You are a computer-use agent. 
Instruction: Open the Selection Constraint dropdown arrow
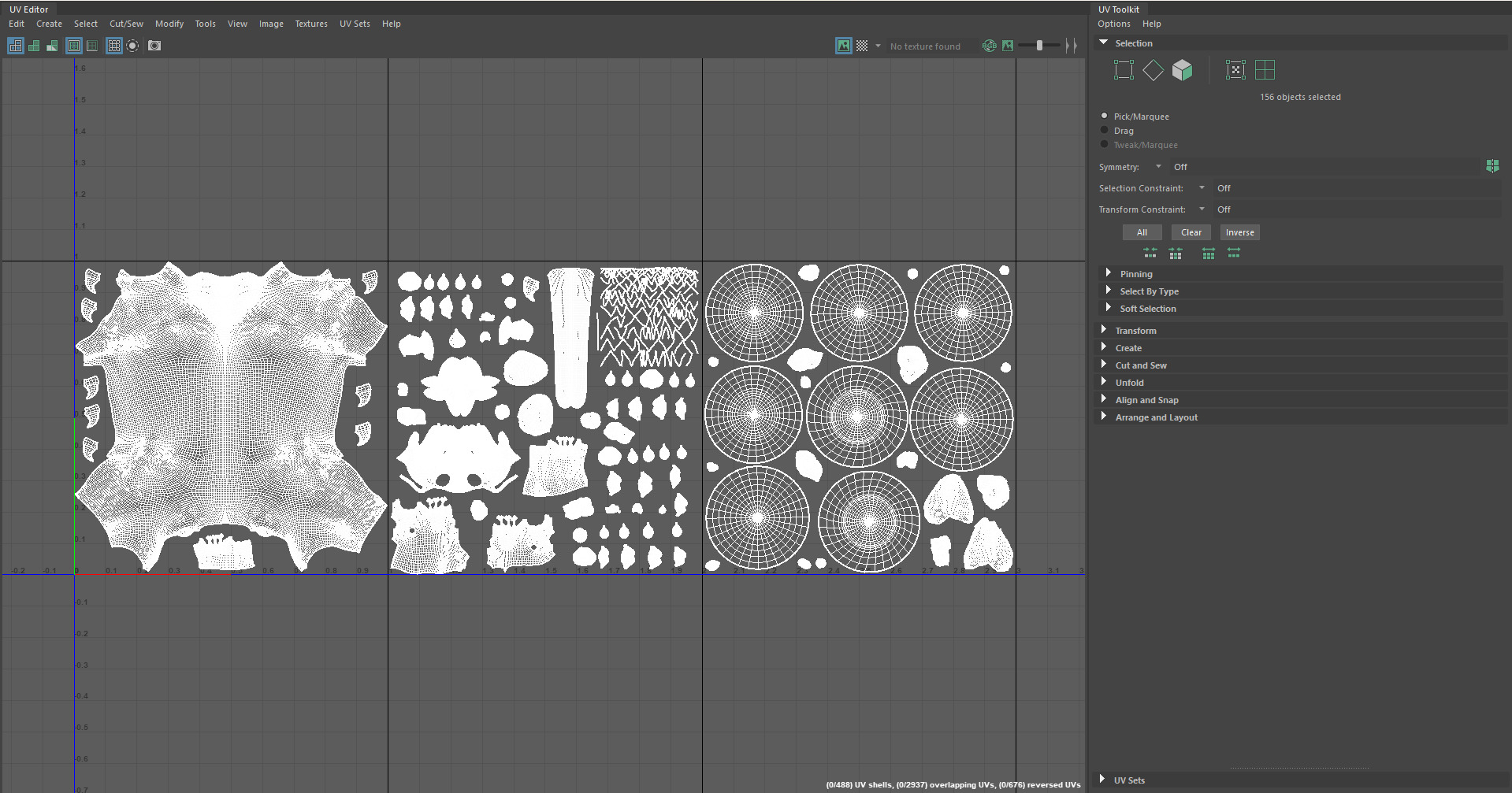(x=1202, y=187)
